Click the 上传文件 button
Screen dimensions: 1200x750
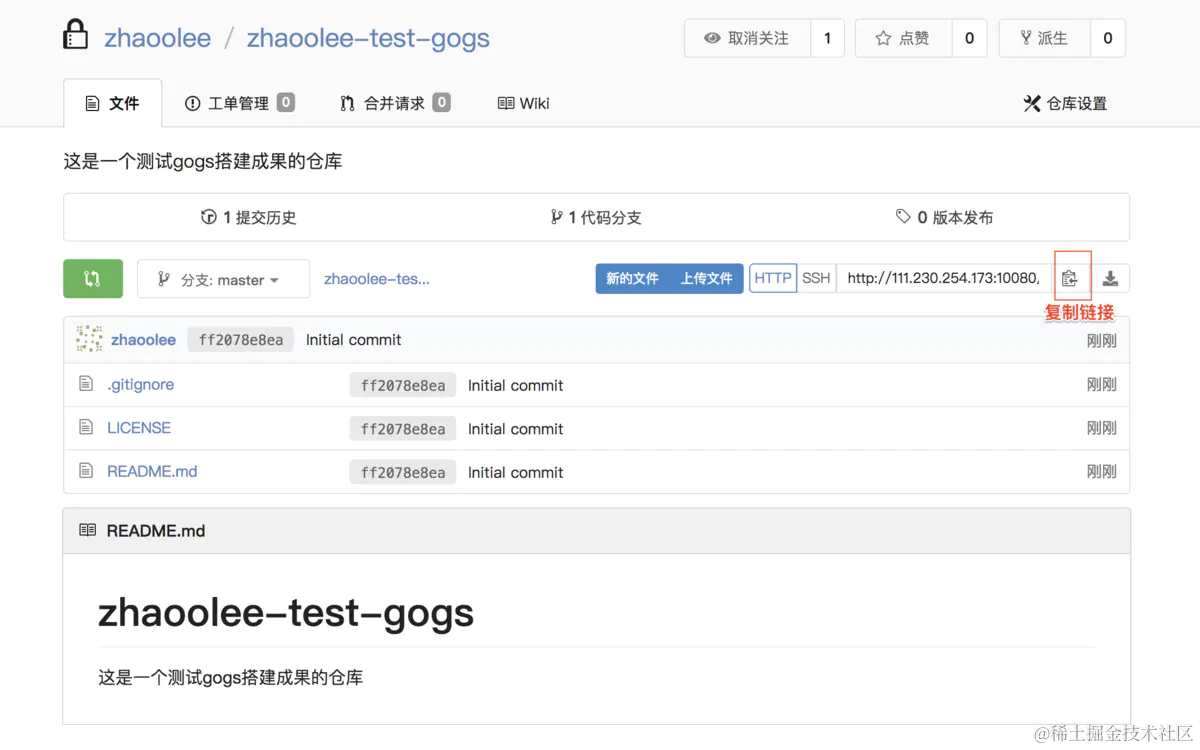coord(707,279)
